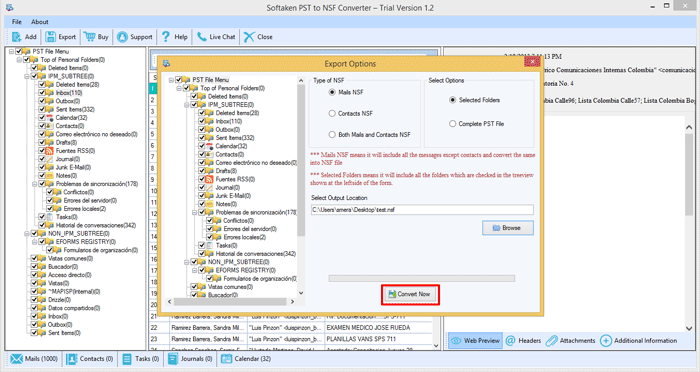Click the Sent Items(332) folder icon in main tree
700x372 pixels.
pyautogui.click(x=49, y=109)
